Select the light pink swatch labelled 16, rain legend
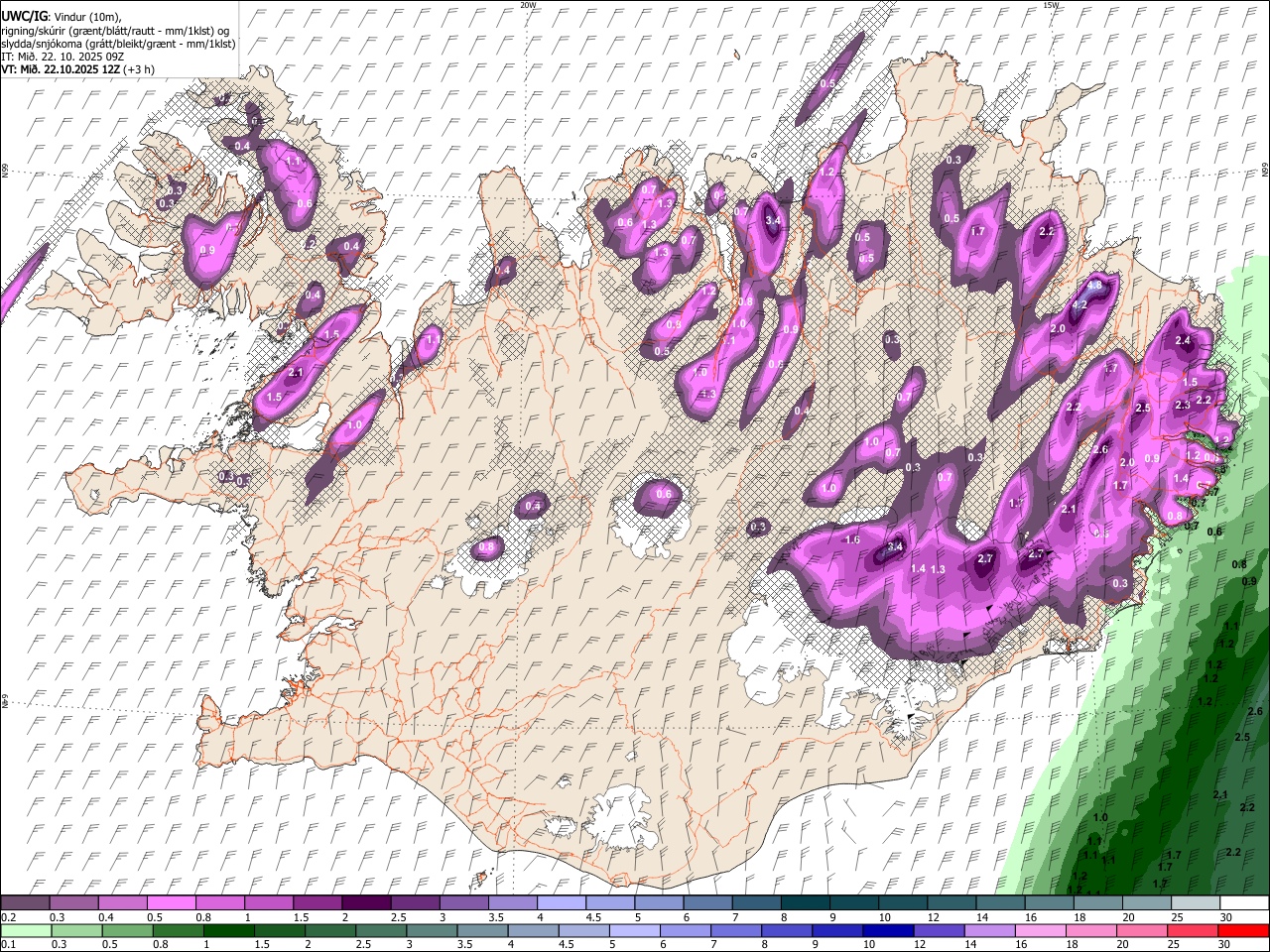The width and height of the screenshot is (1270, 952). (1041, 930)
